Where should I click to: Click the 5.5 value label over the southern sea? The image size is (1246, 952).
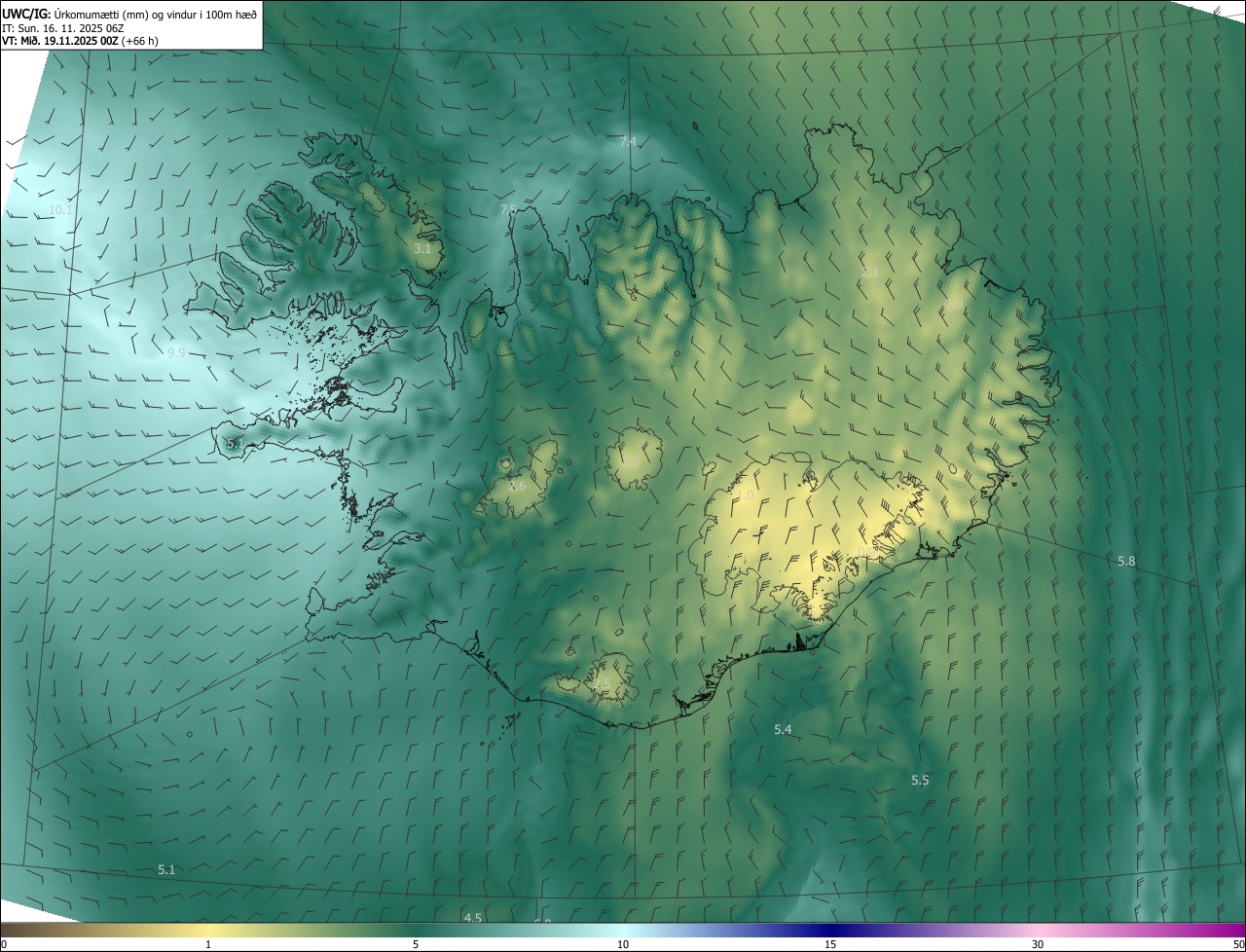tap(920, 781)
